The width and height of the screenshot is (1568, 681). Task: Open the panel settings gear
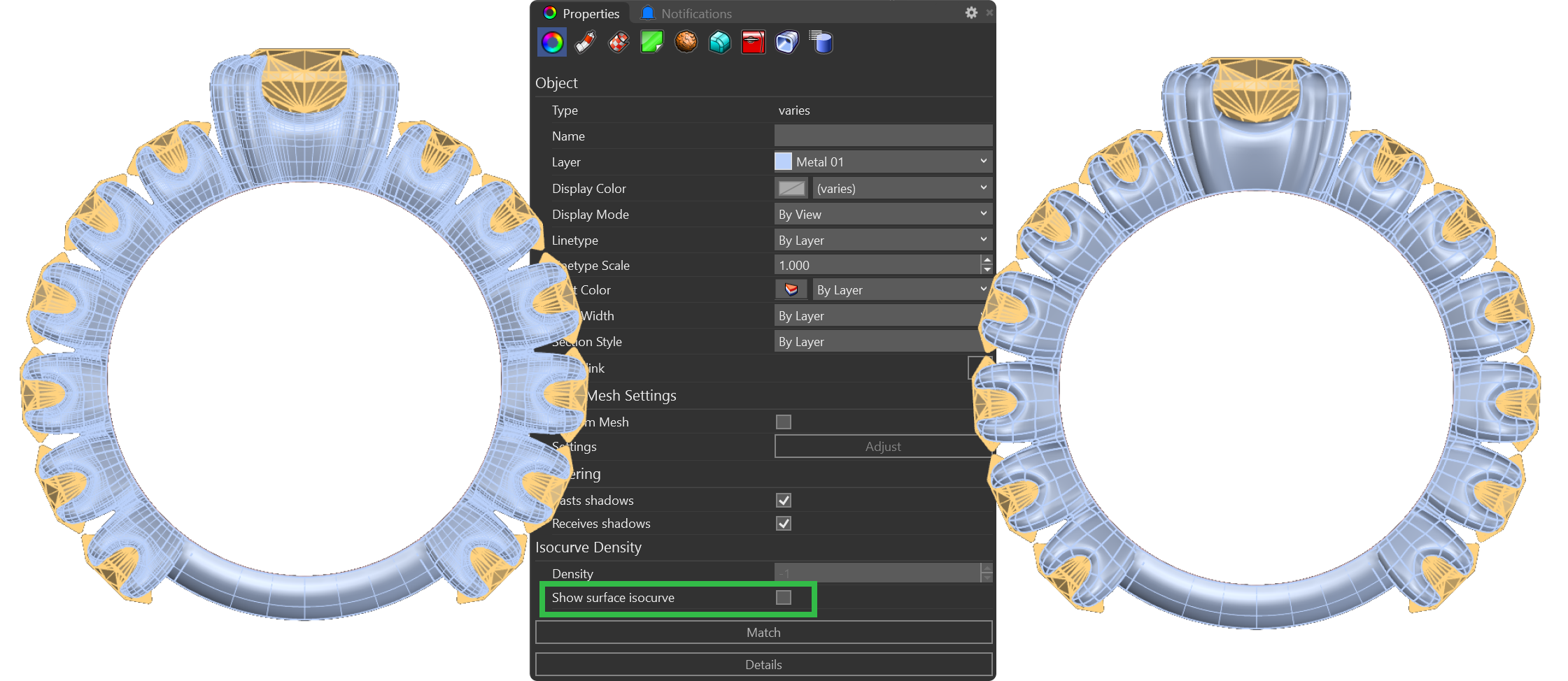point(971,13)
